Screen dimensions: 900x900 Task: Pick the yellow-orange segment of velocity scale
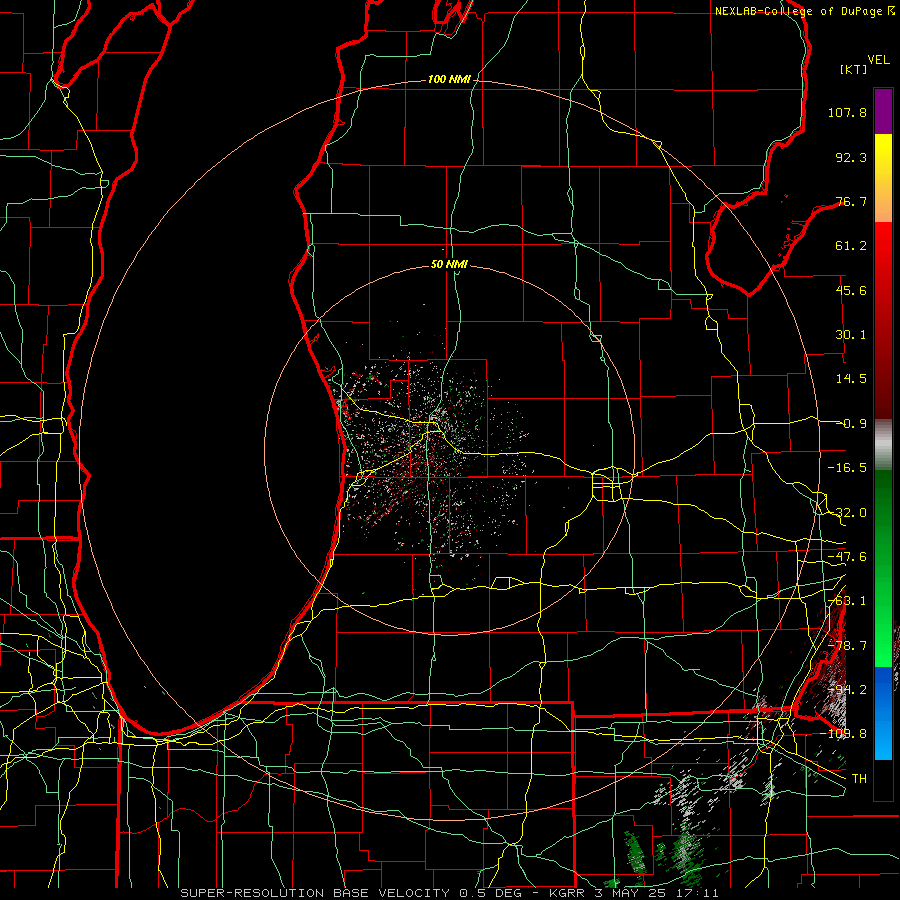(x=883, y=178)
